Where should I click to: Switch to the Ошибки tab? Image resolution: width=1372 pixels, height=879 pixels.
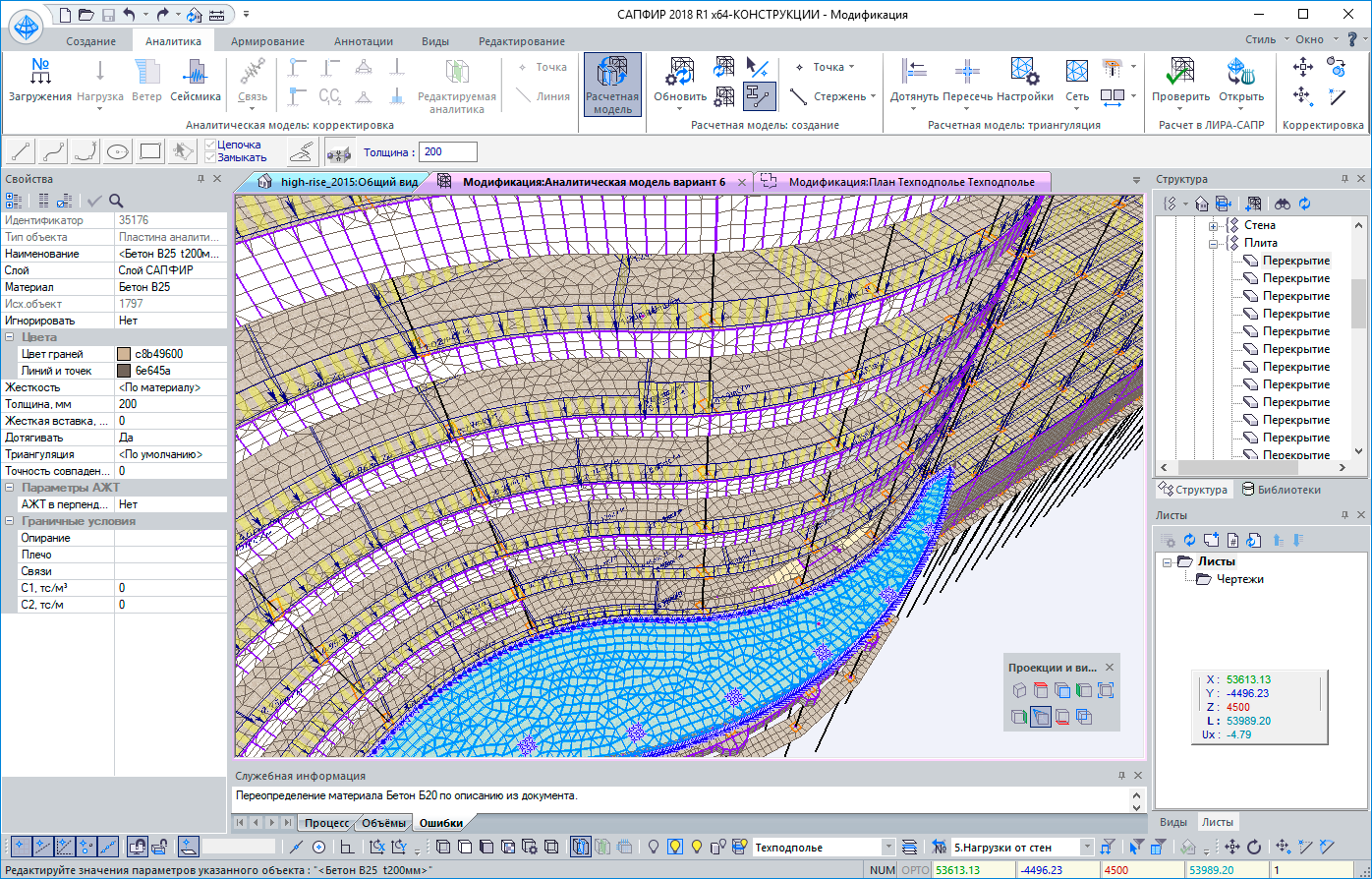pos(439,823)
